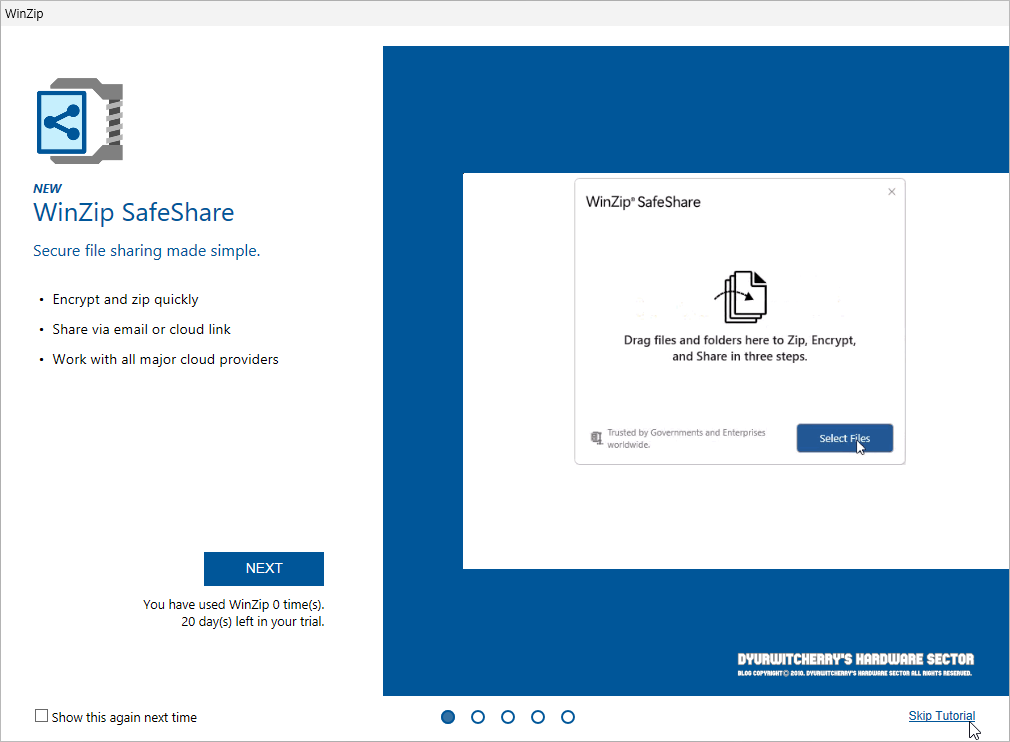Jump to the second tutorial page dot
1010x742 pixels.
coord(478,717)
